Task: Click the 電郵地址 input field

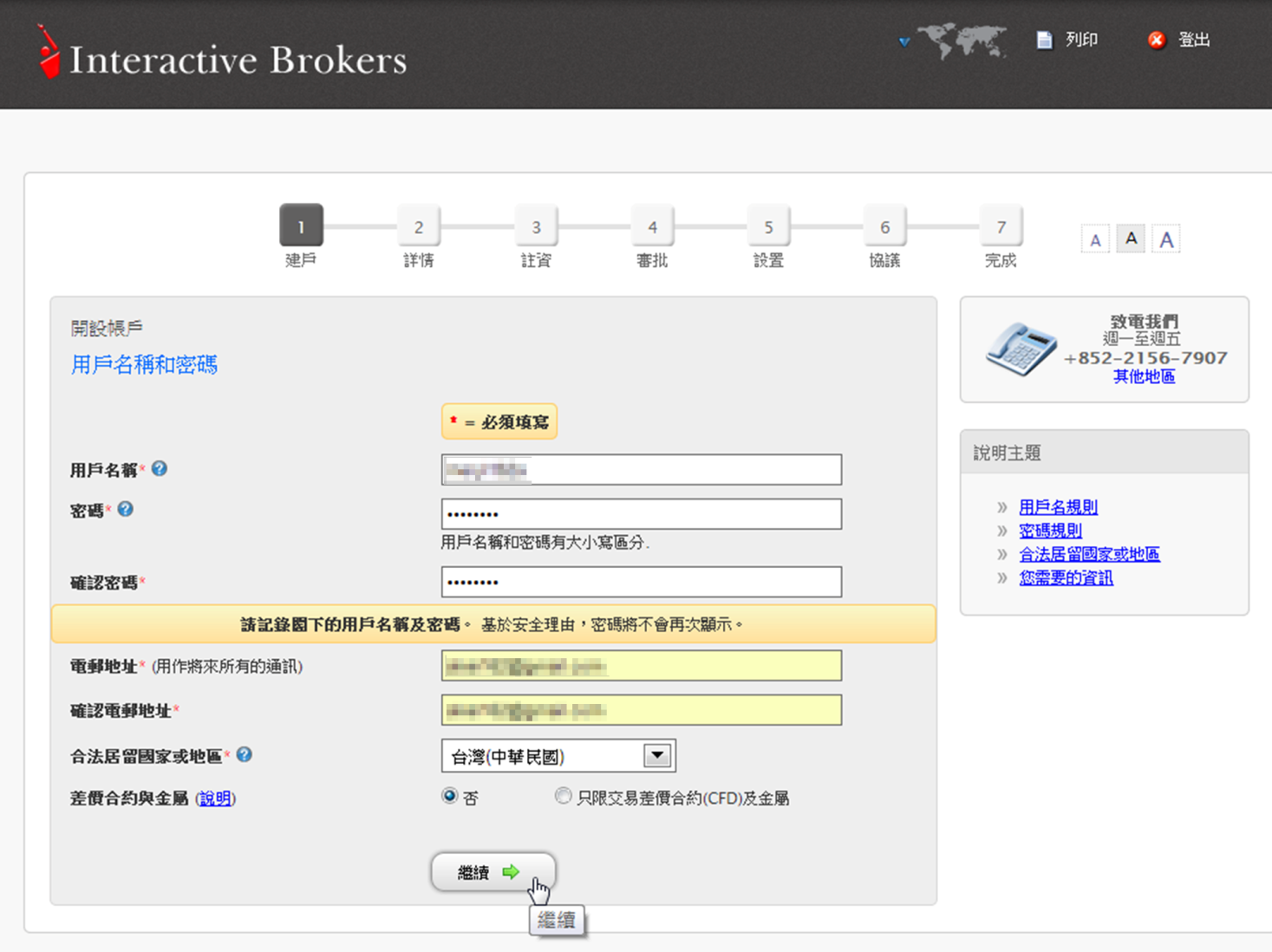Action: coord(642,666)
